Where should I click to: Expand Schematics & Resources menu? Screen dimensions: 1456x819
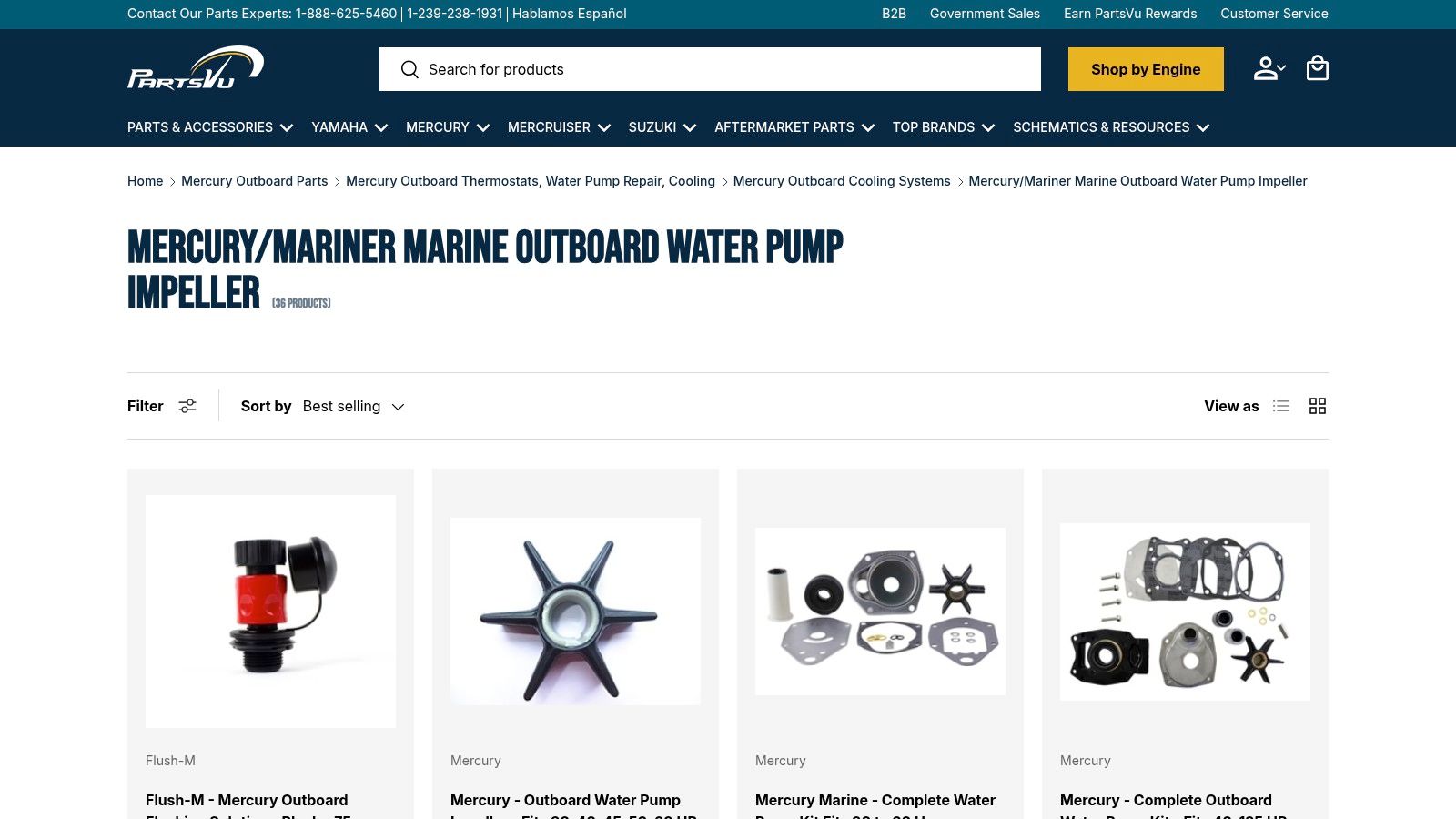coord(1111,127)
